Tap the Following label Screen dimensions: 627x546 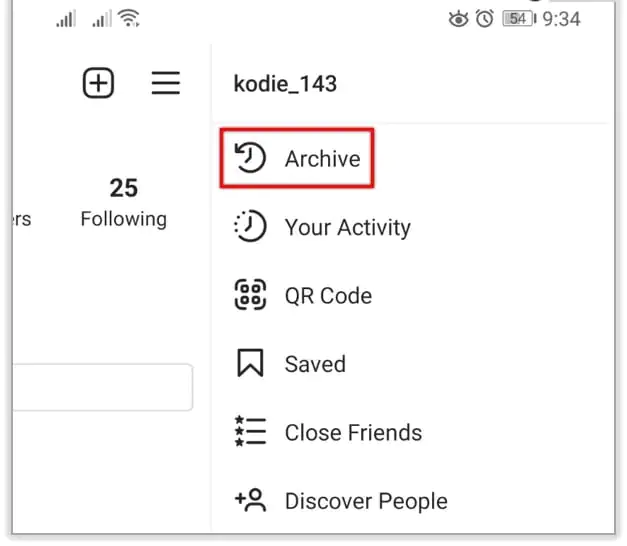point(124,219)
